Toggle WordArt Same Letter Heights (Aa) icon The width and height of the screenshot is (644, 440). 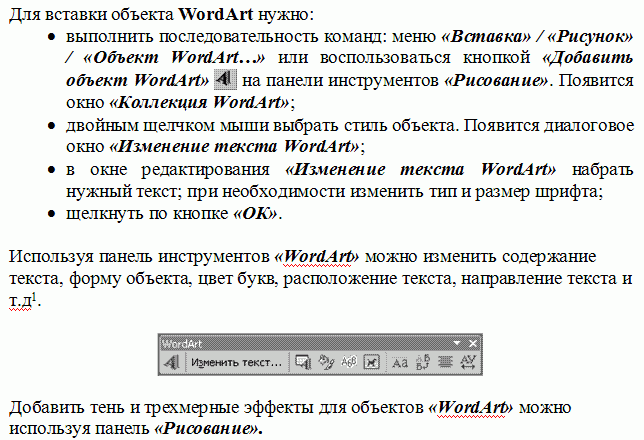400,362
